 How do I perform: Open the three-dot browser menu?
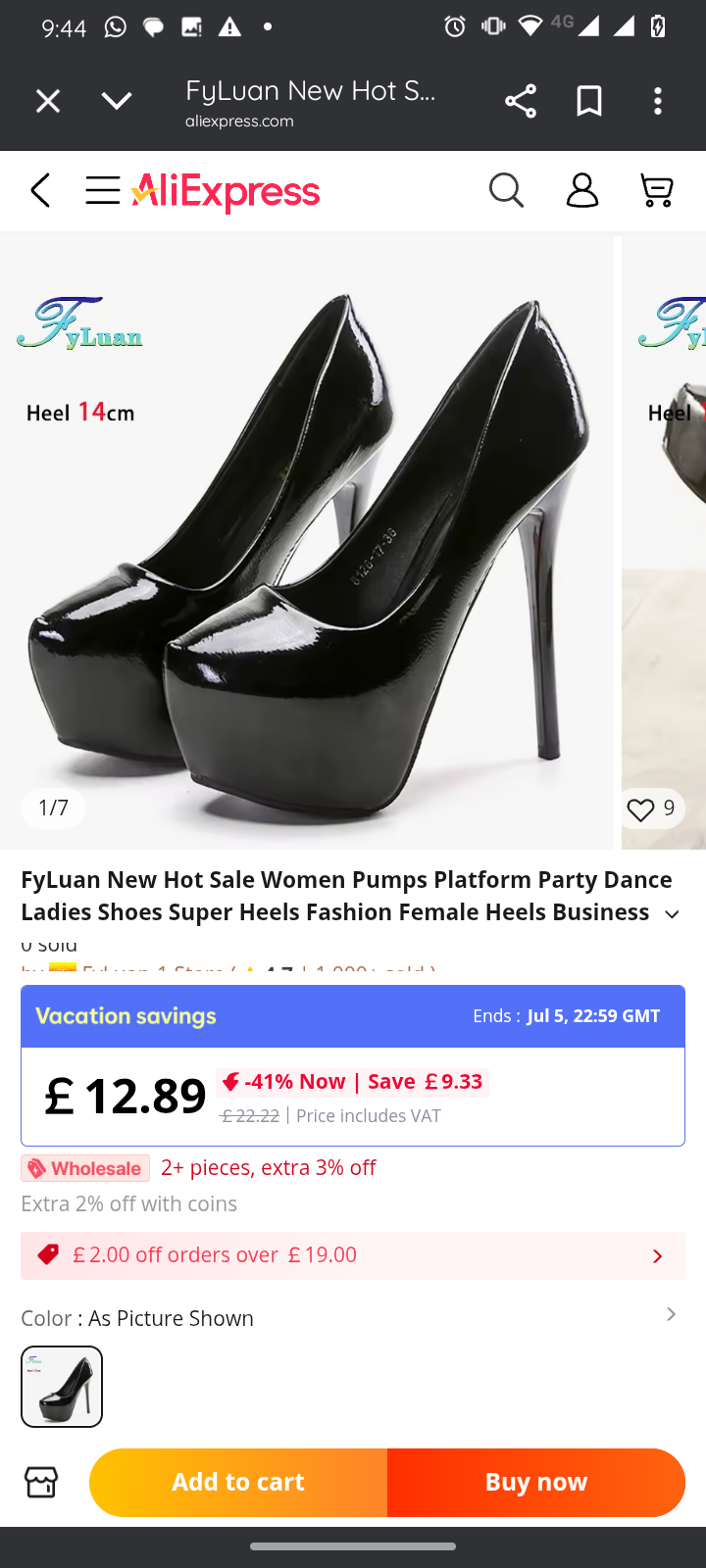point(658,101)
